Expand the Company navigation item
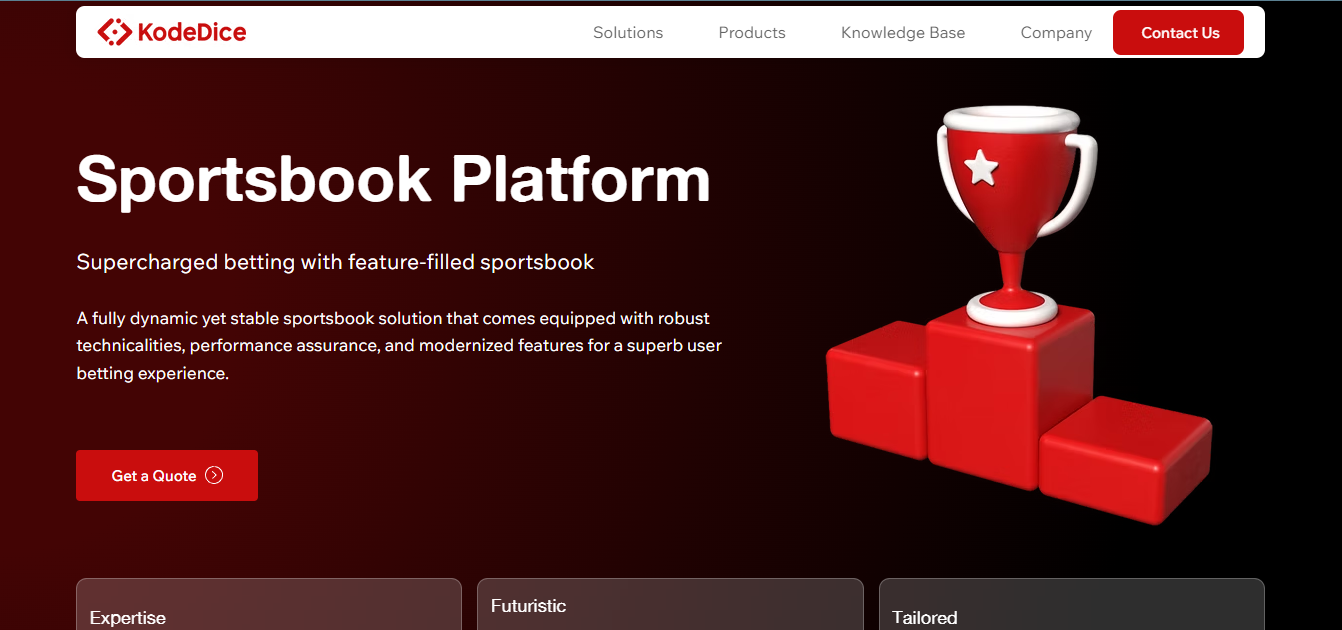This screenshot has height=630, width=1342. tap(1056, 33)
